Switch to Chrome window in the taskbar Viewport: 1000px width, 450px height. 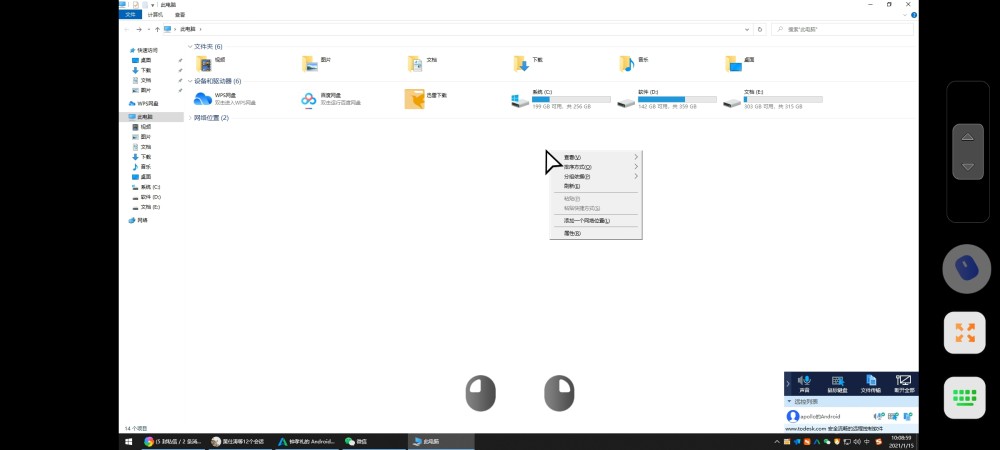pos(172,441)
